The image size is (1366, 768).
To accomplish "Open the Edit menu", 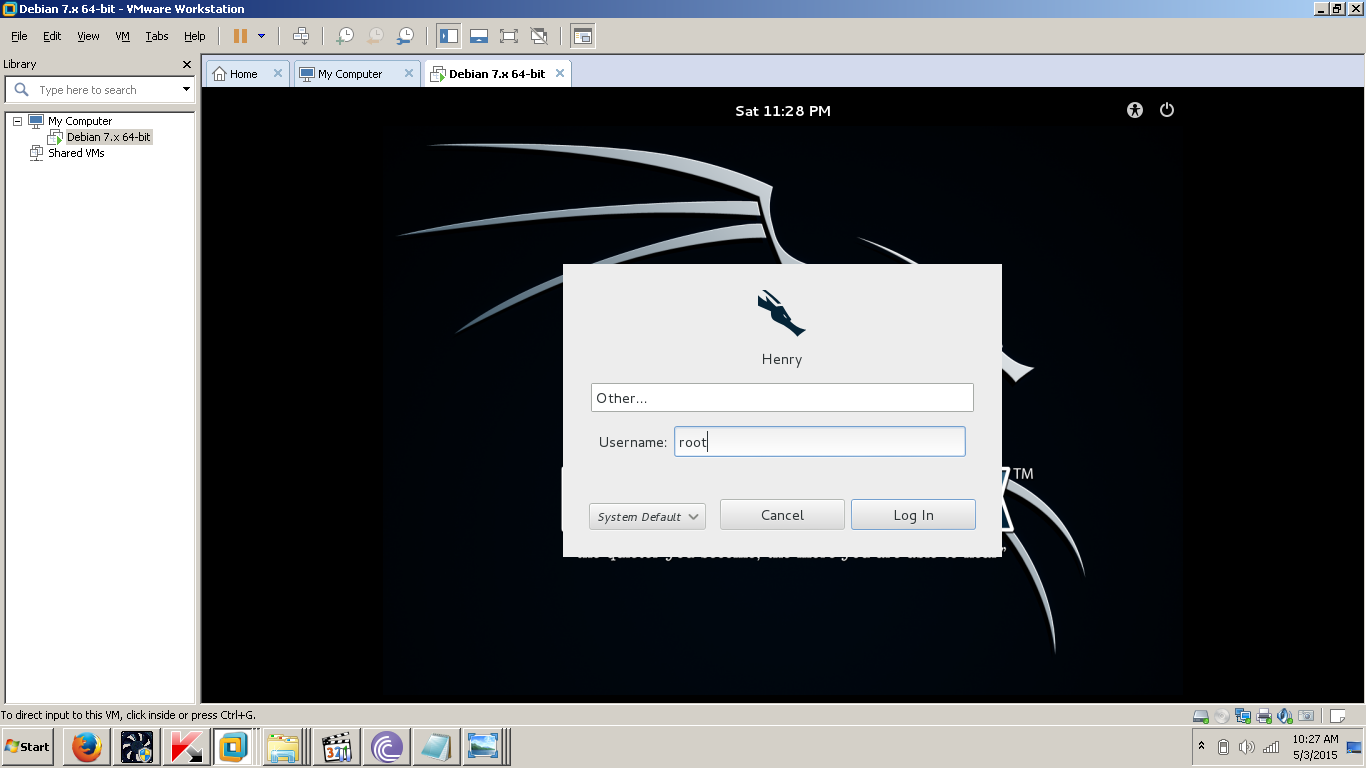I will [x=52, y=36].
